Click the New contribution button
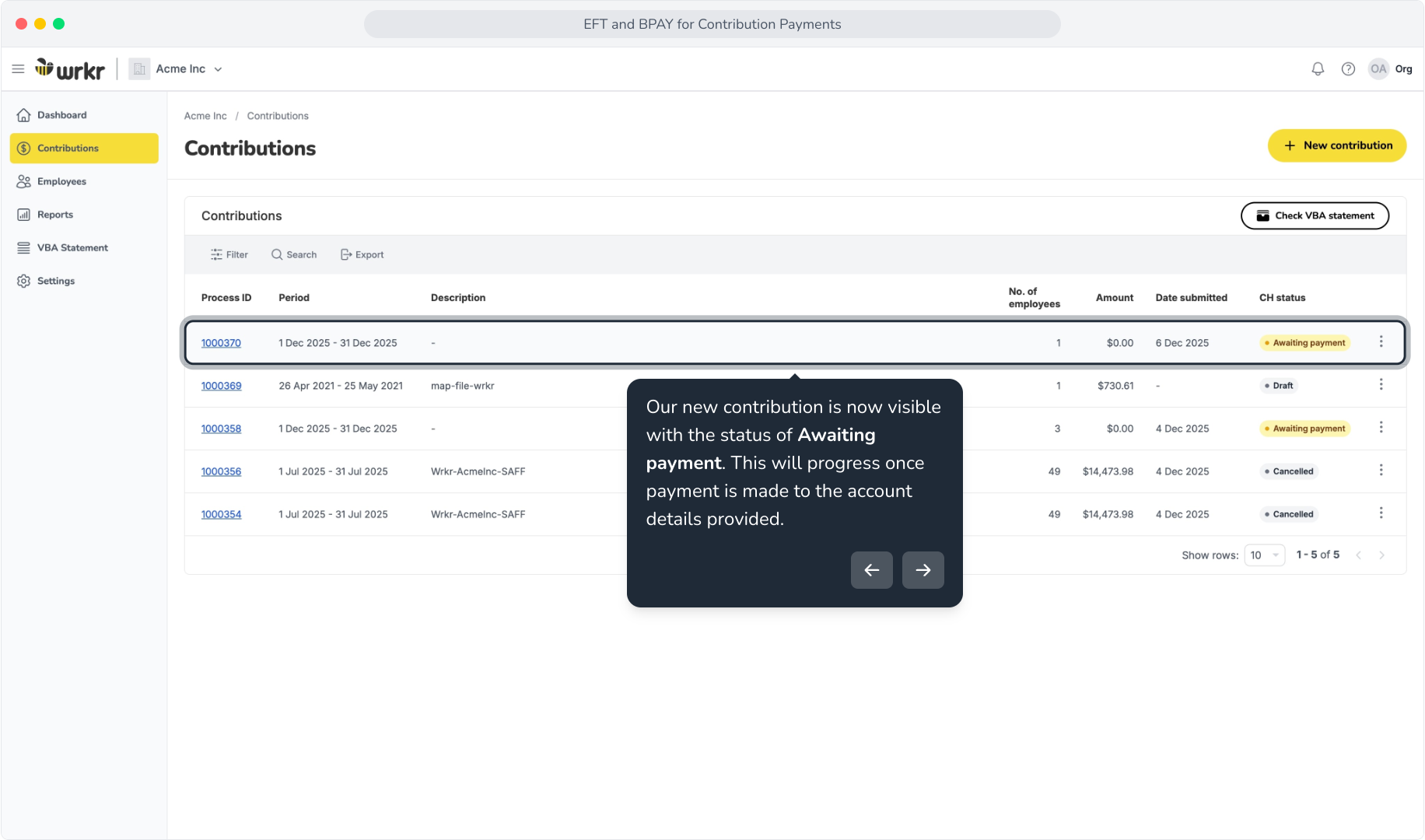The image size is (1425, 840). [1337, 145]
